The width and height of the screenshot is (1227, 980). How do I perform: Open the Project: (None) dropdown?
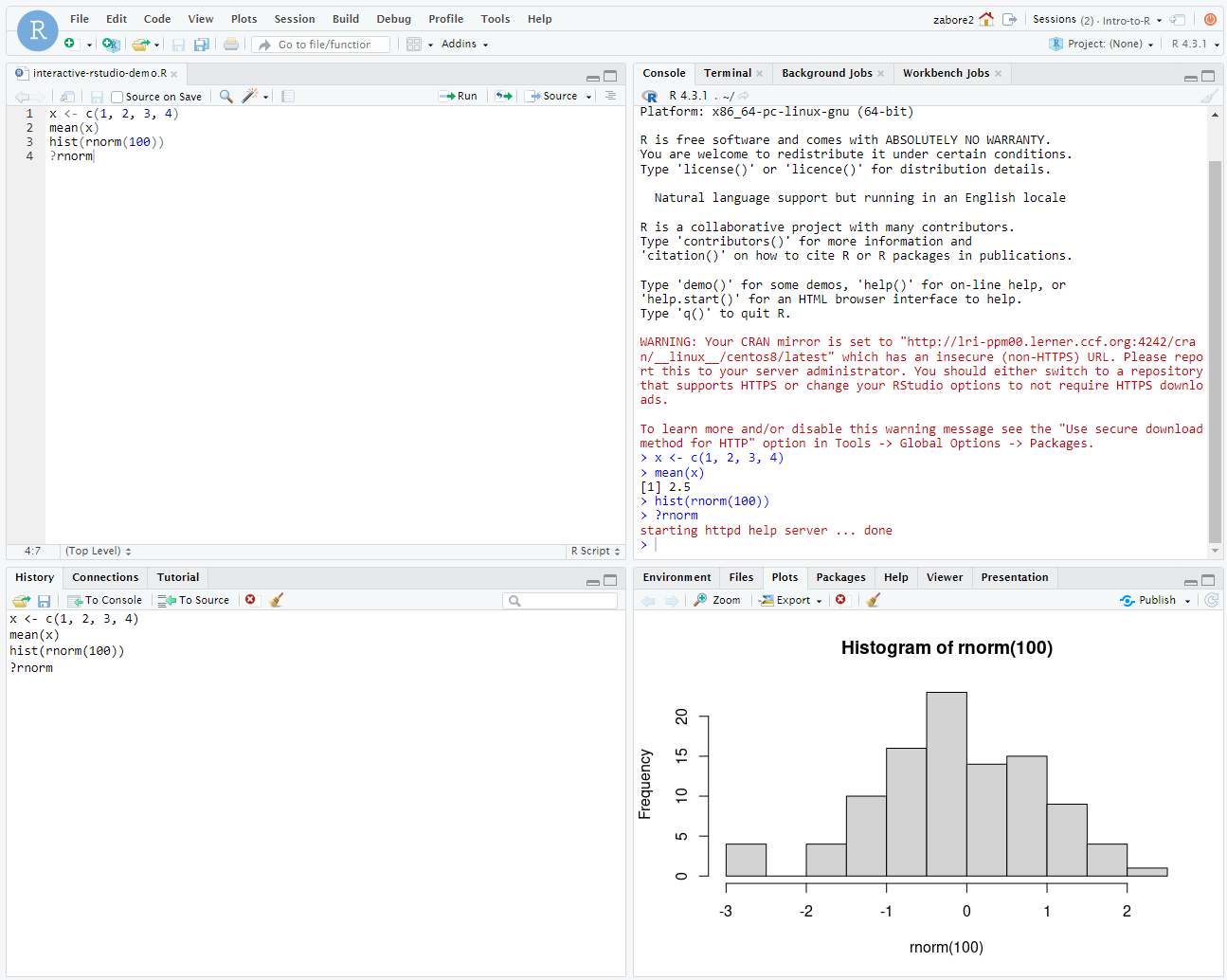coord(1101,44)
